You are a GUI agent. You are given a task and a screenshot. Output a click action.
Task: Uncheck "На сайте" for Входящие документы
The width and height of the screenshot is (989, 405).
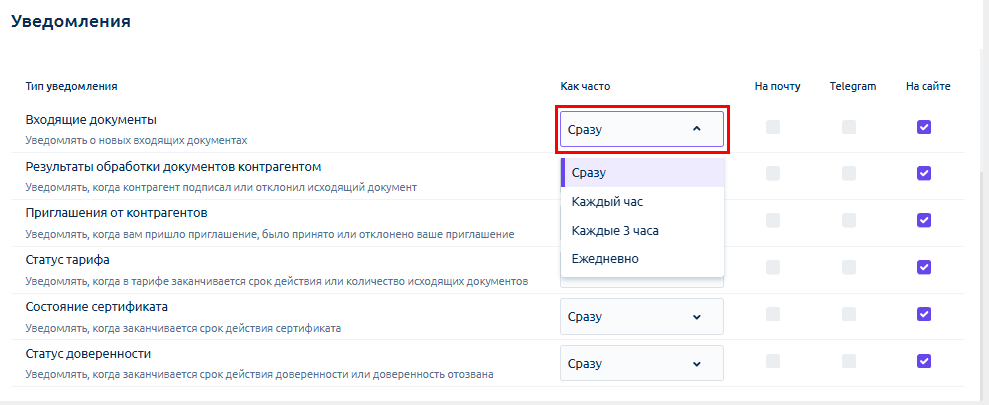(x=924, y=127)
